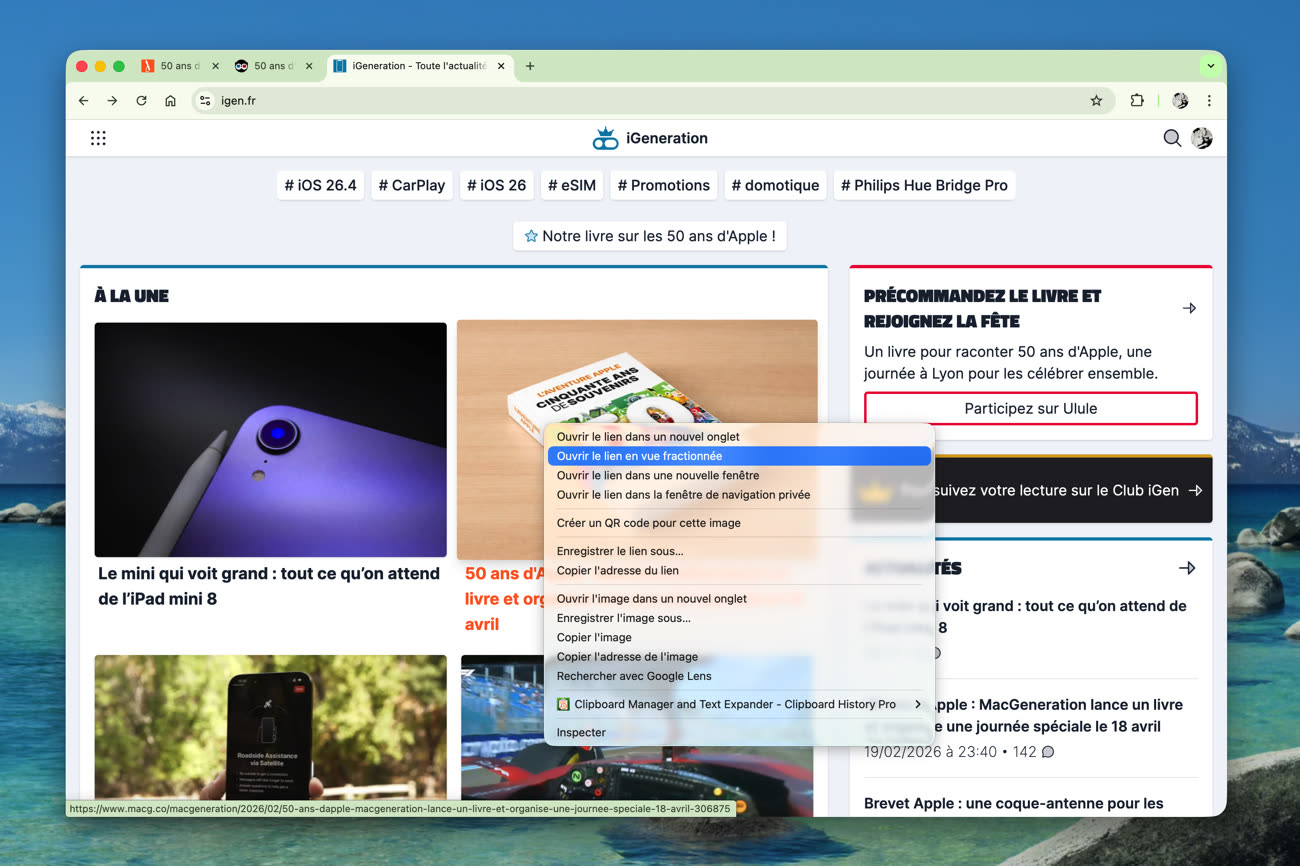
Task: Reload the igen.fr page
Action: [141, 101]
